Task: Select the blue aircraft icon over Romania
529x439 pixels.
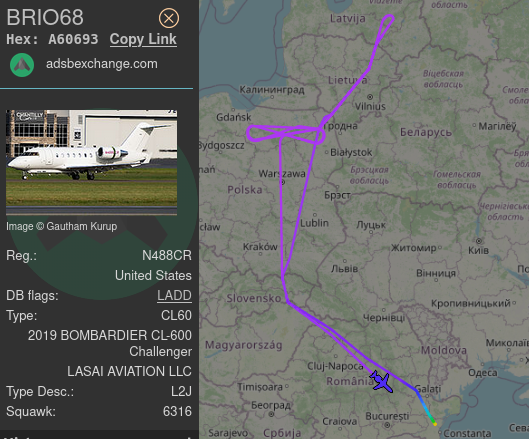Action: (382, 382)
